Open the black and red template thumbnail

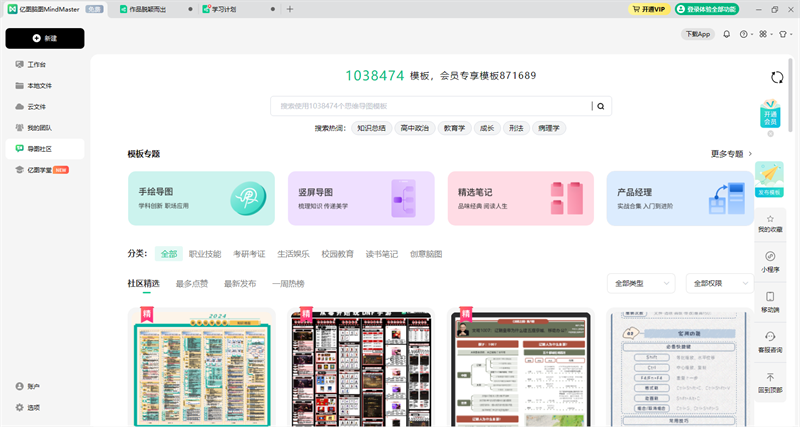[361, 367]
